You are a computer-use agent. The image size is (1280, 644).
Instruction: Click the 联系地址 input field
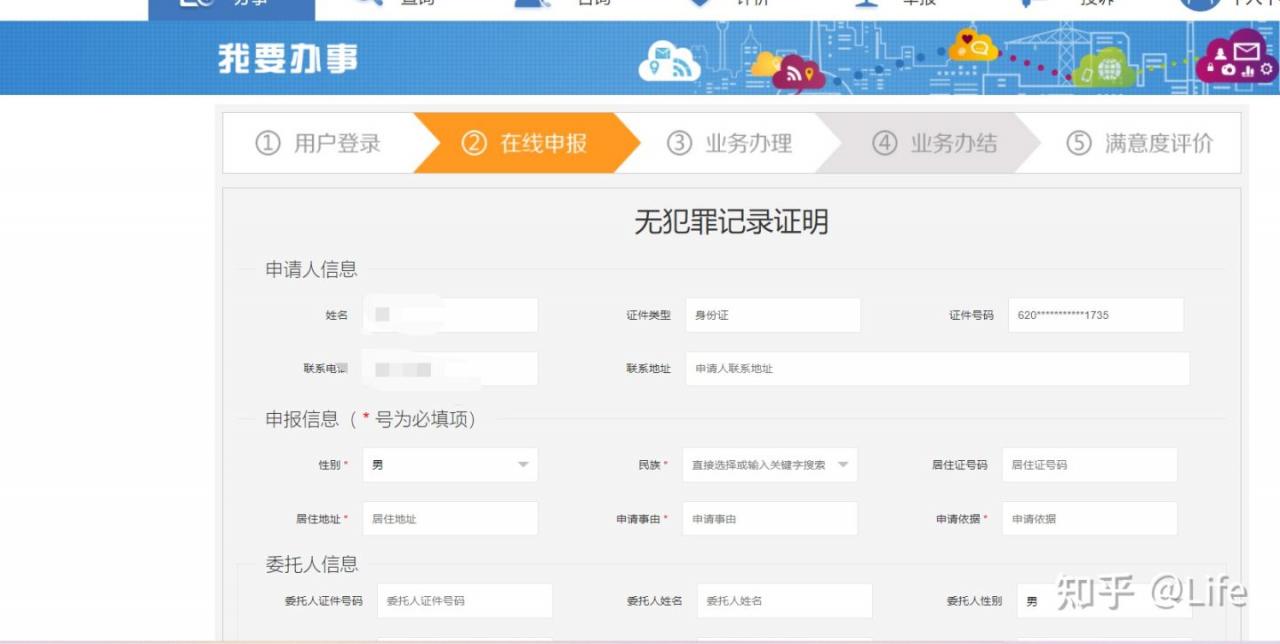pos(935,368)
